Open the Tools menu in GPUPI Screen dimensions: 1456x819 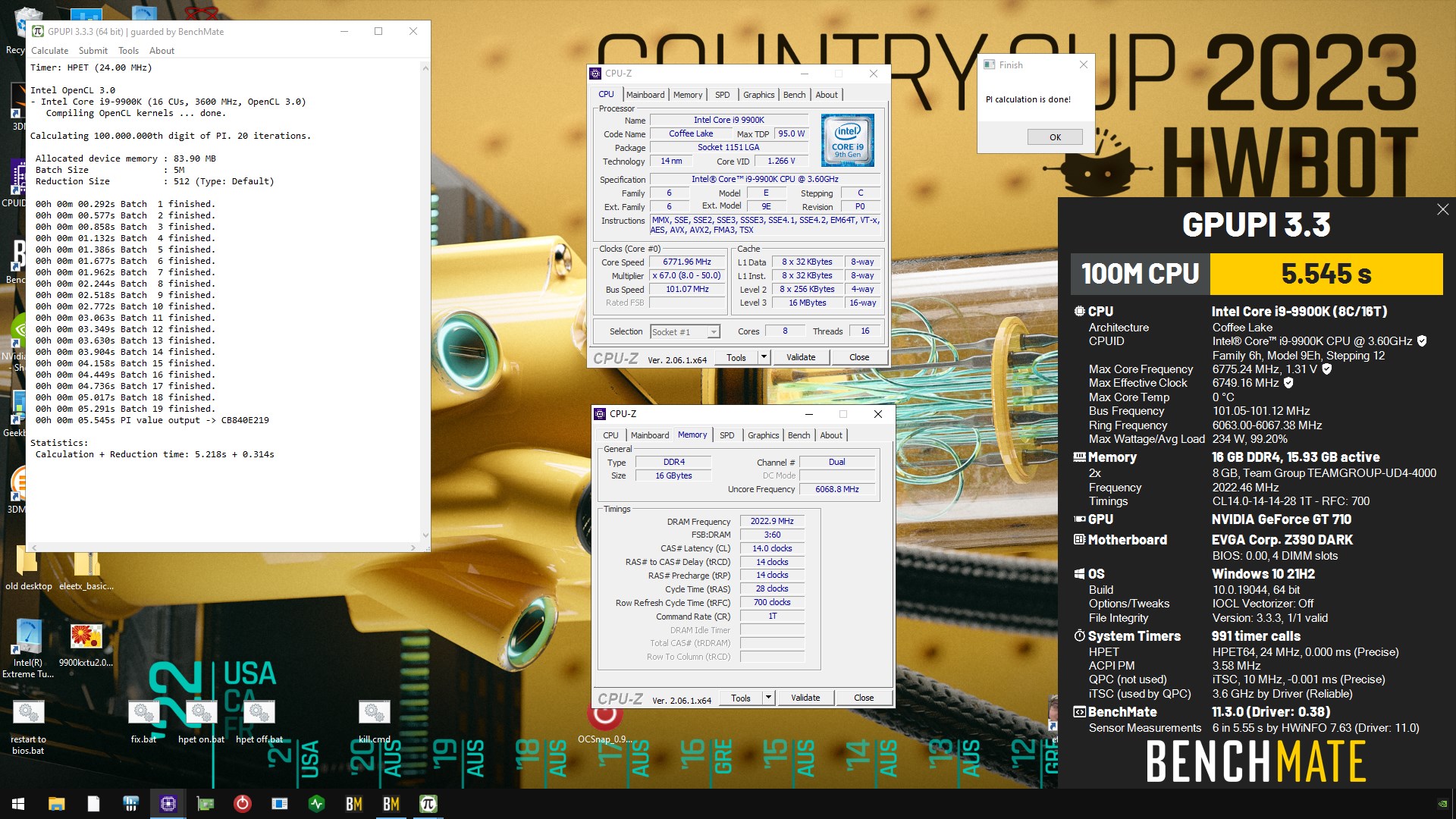pyautogui.click(x=128, y=51)
